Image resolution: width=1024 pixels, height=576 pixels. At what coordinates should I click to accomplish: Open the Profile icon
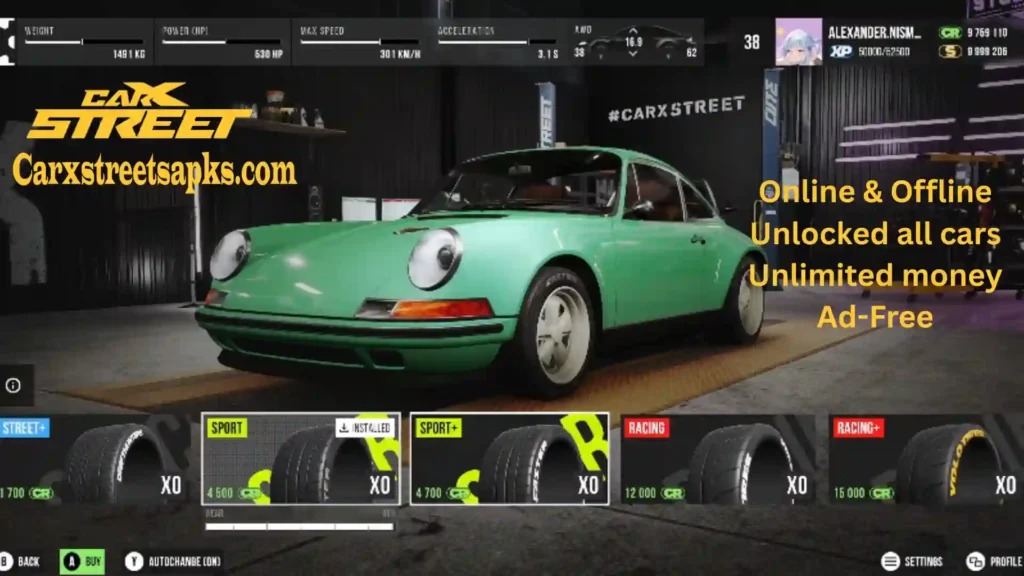[975, 561]
